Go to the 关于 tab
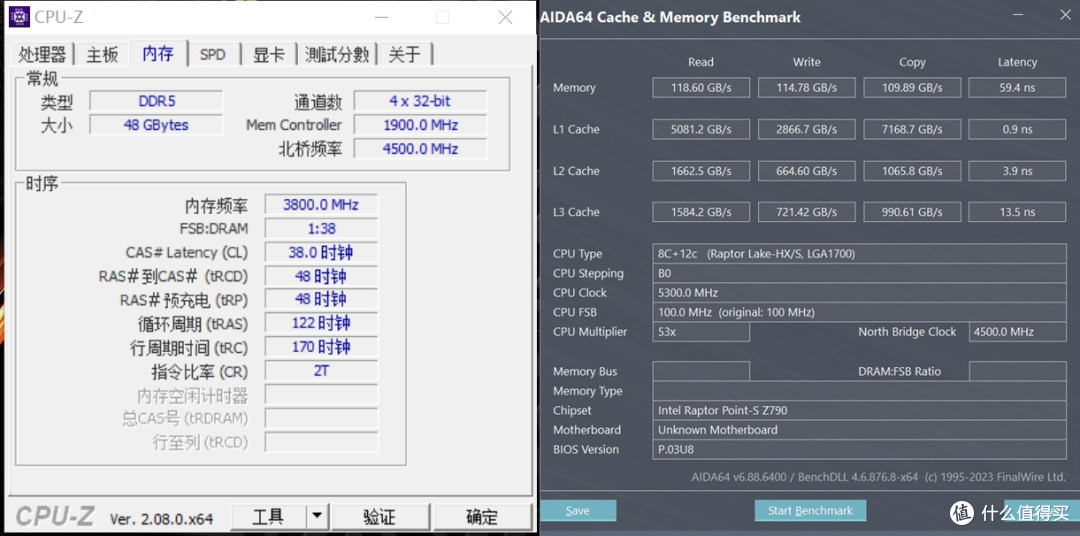The width and height of the screenshot is (1080, 536). click(x=404, y=54)
